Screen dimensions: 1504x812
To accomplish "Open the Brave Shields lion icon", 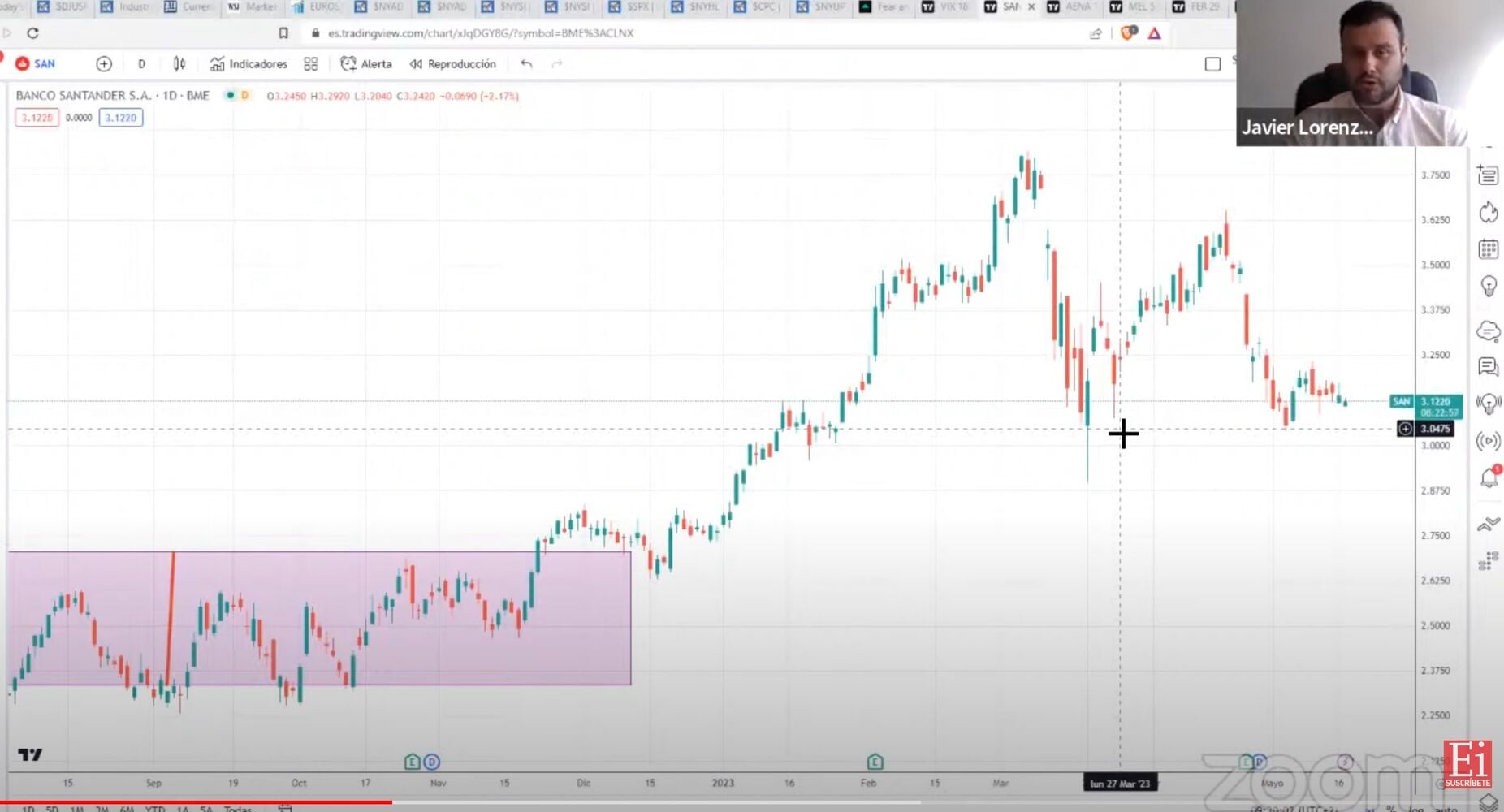I will [x=1128, y=32].
